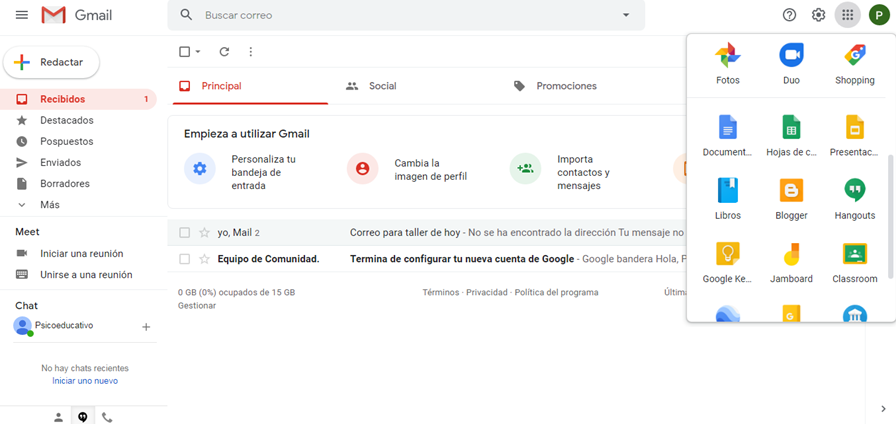Open the Settings gear icon
This screenshot has height=428, width=896.
[x=818, y=15]
